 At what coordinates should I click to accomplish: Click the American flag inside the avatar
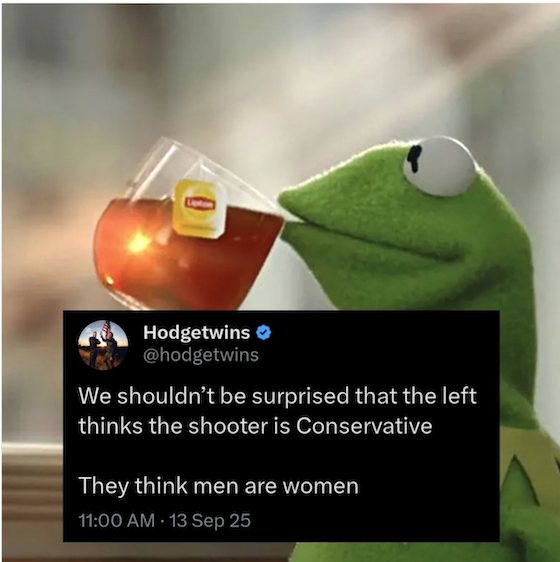tap(106, 328)
